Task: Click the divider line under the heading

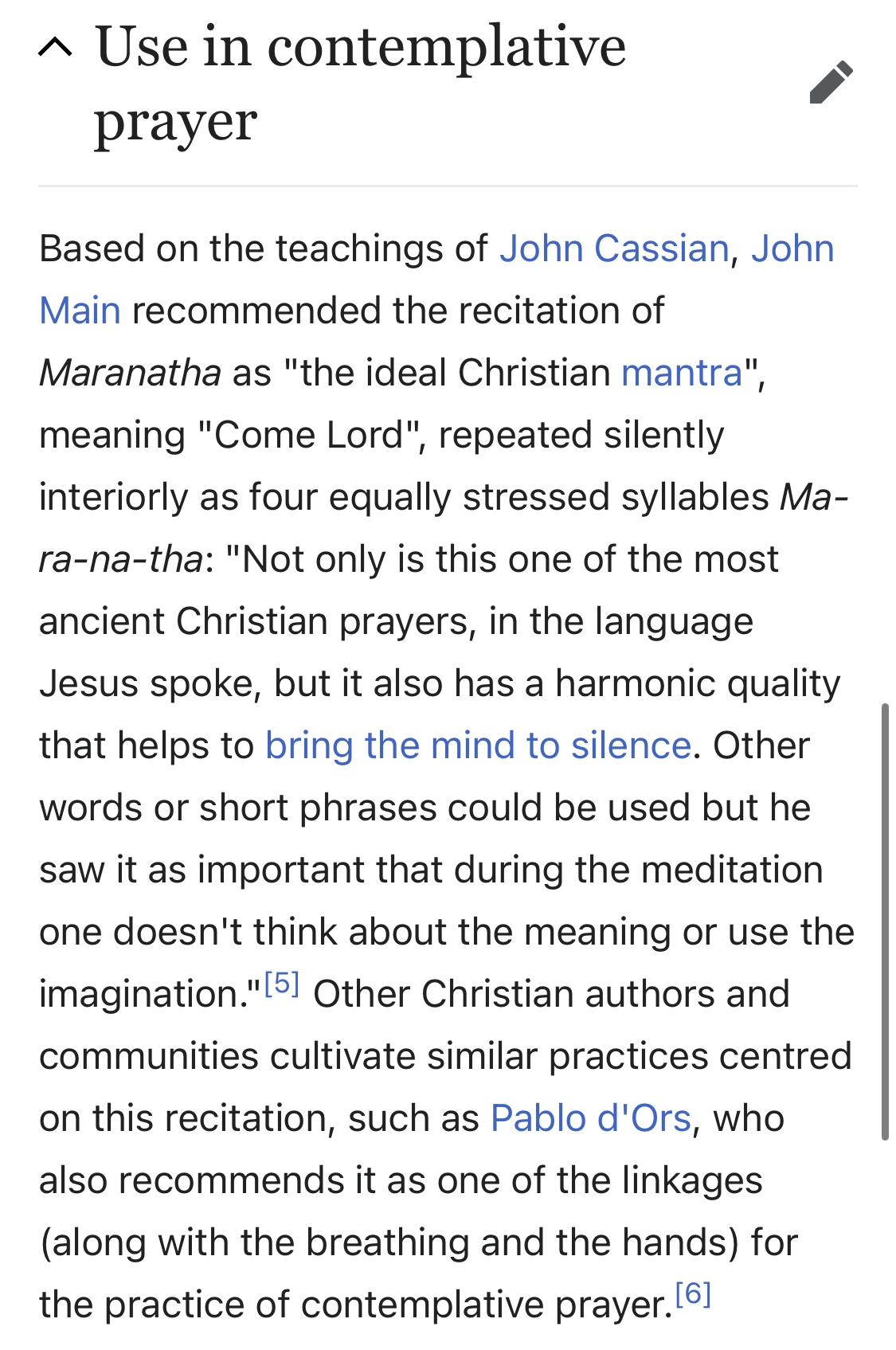Action: pyautogui.click(x=448, y=186)
